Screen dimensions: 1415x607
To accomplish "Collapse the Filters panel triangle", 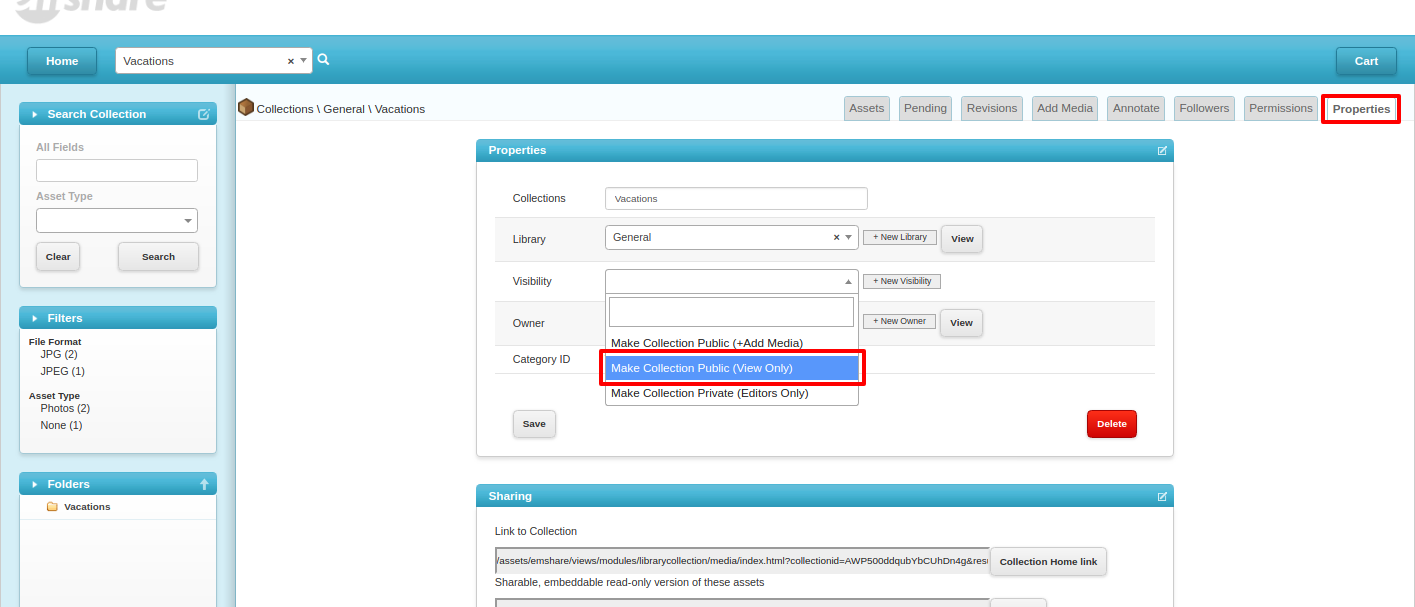I will (x=35, y=318).
